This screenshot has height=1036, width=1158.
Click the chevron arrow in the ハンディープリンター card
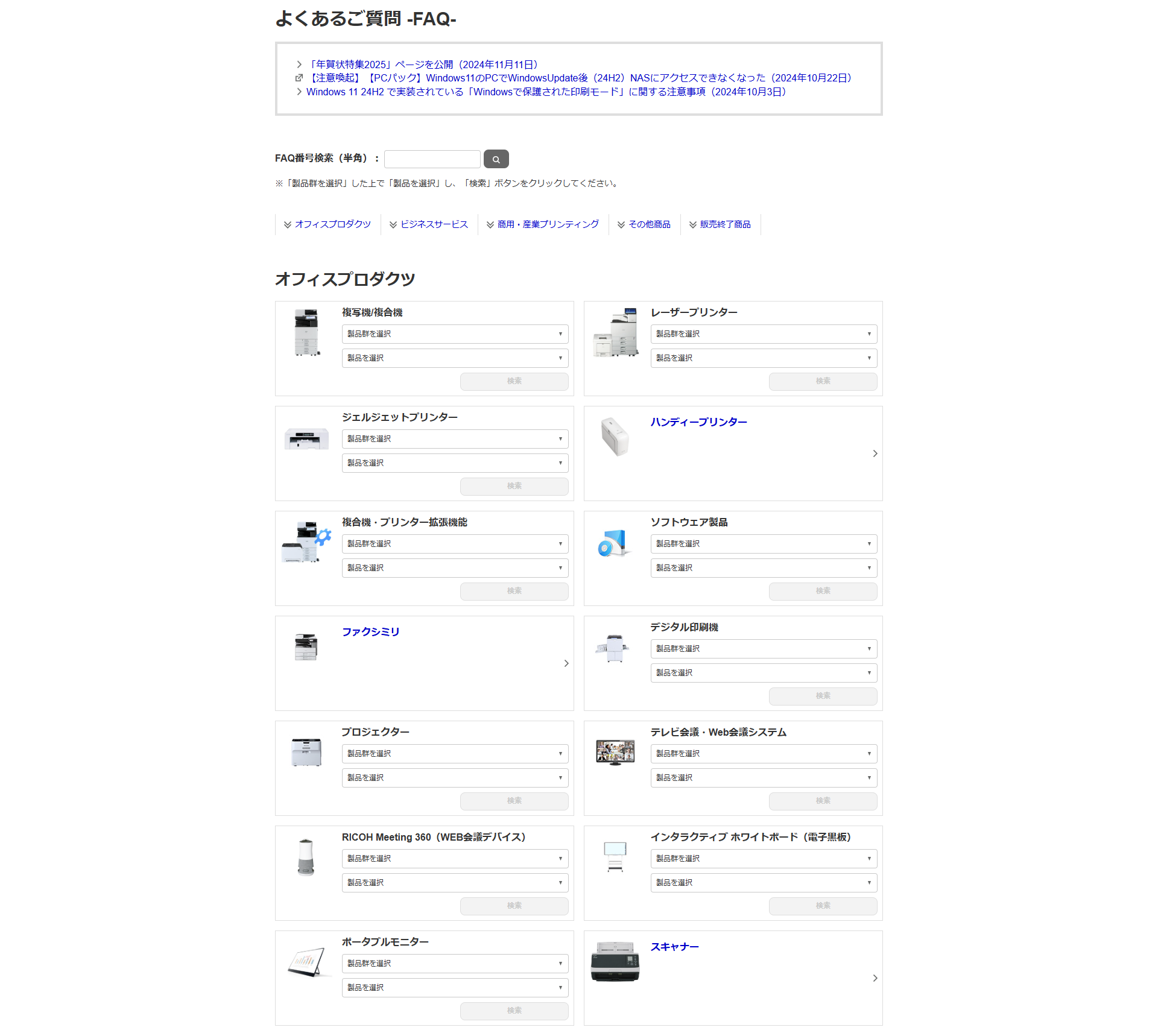(x=875, y=453)
